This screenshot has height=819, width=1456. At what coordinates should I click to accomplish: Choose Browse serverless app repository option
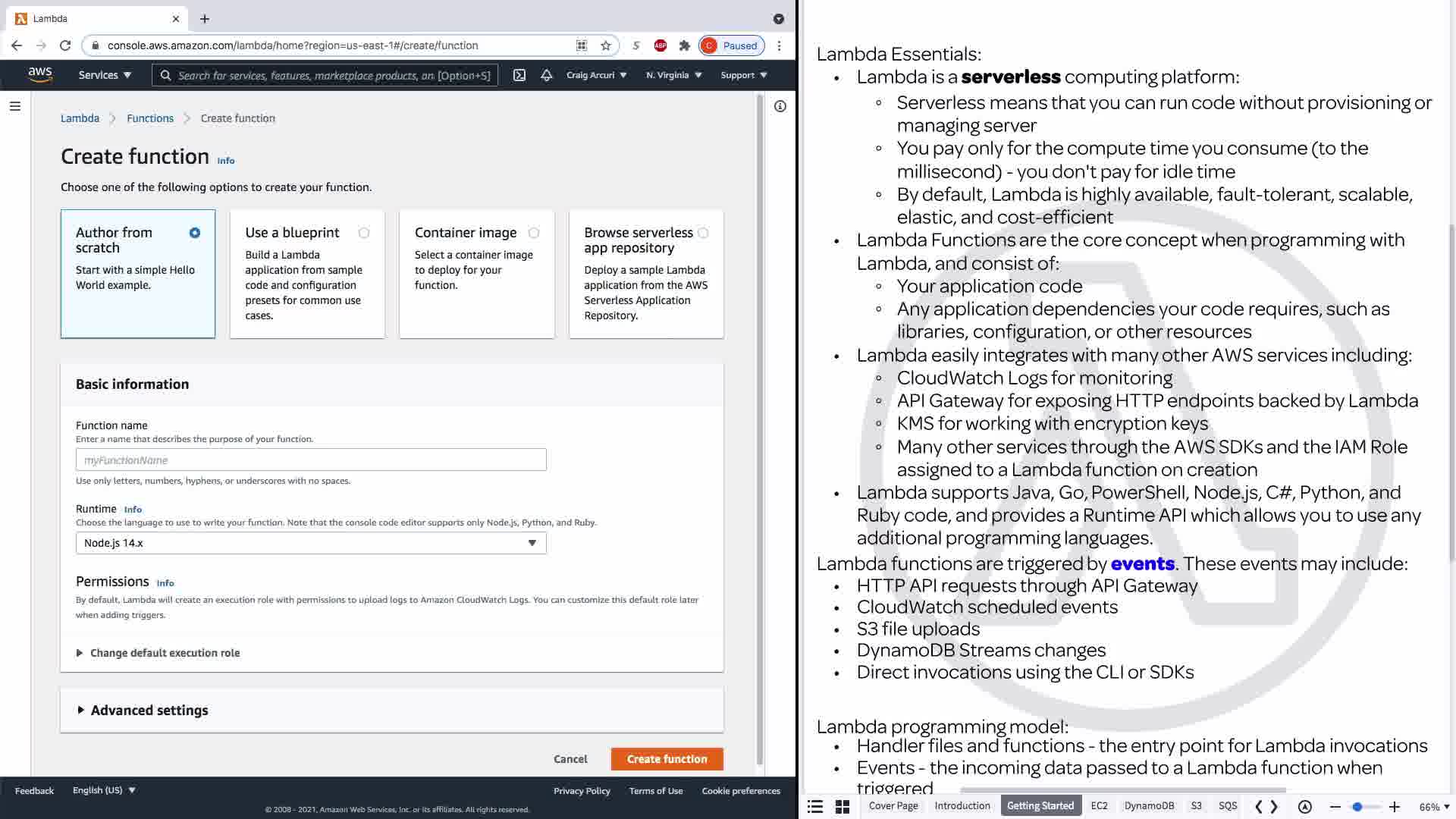(703, 233)
